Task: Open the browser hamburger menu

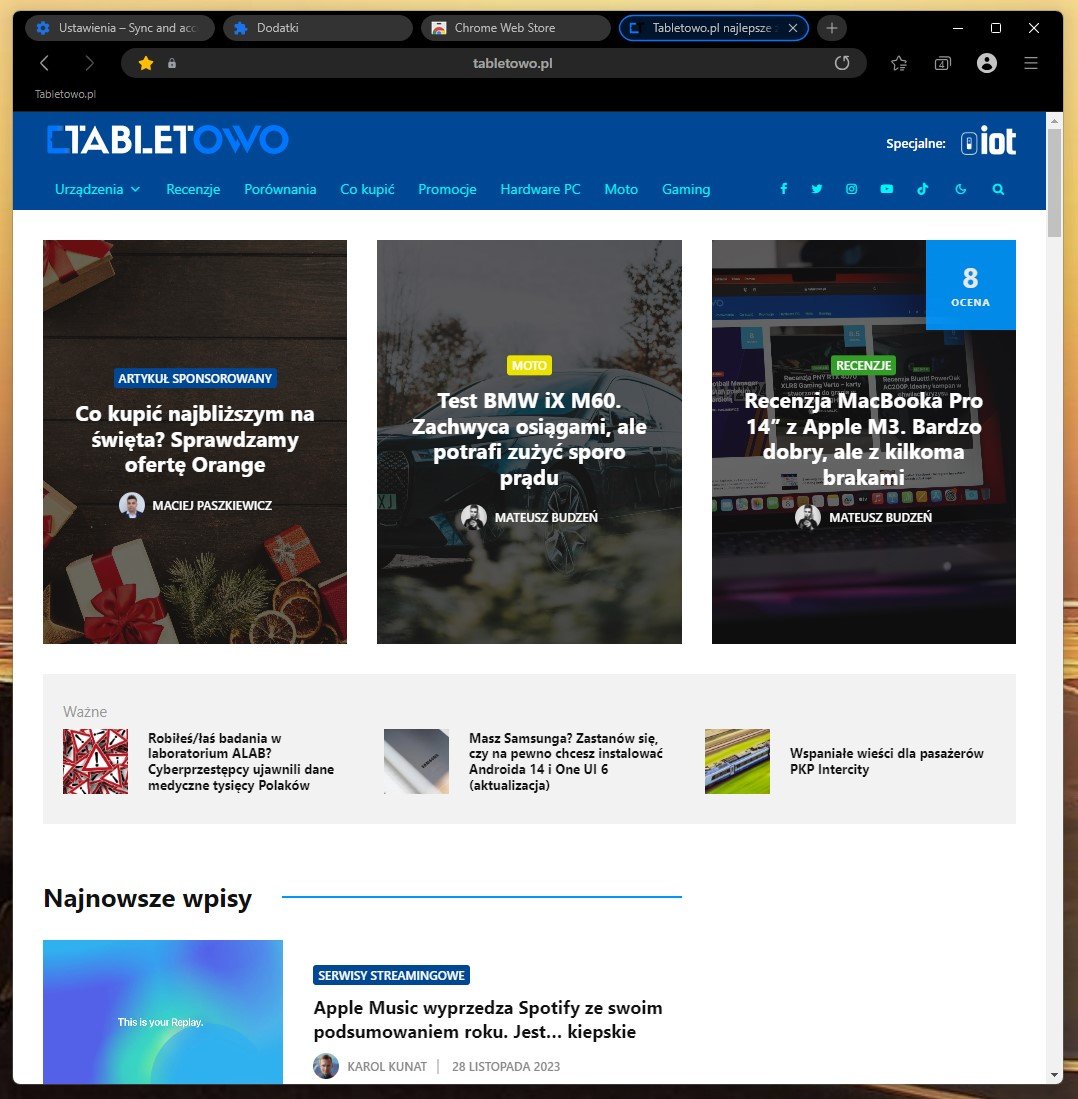Action: point(1031,63)
